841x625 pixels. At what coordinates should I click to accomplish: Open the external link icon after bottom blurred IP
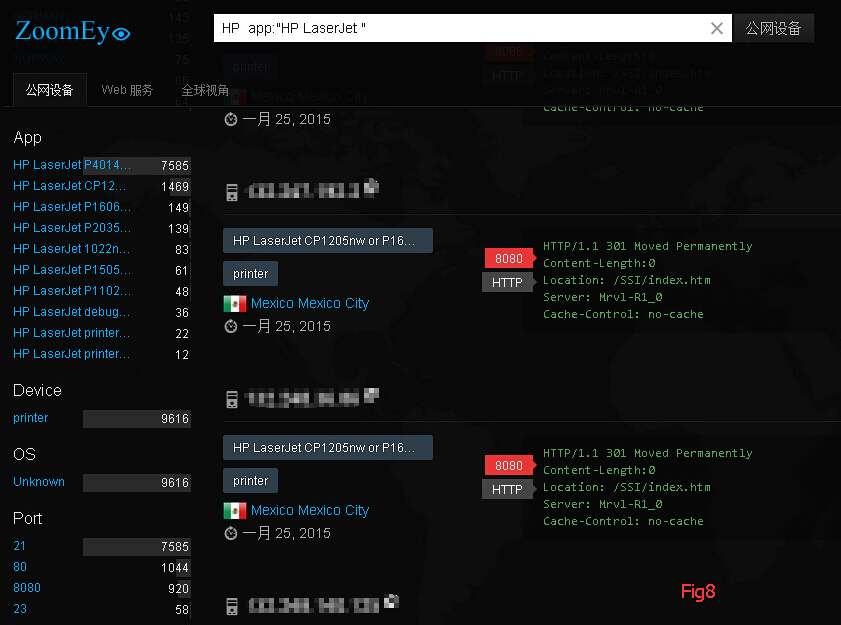click(x=392, y=601)
